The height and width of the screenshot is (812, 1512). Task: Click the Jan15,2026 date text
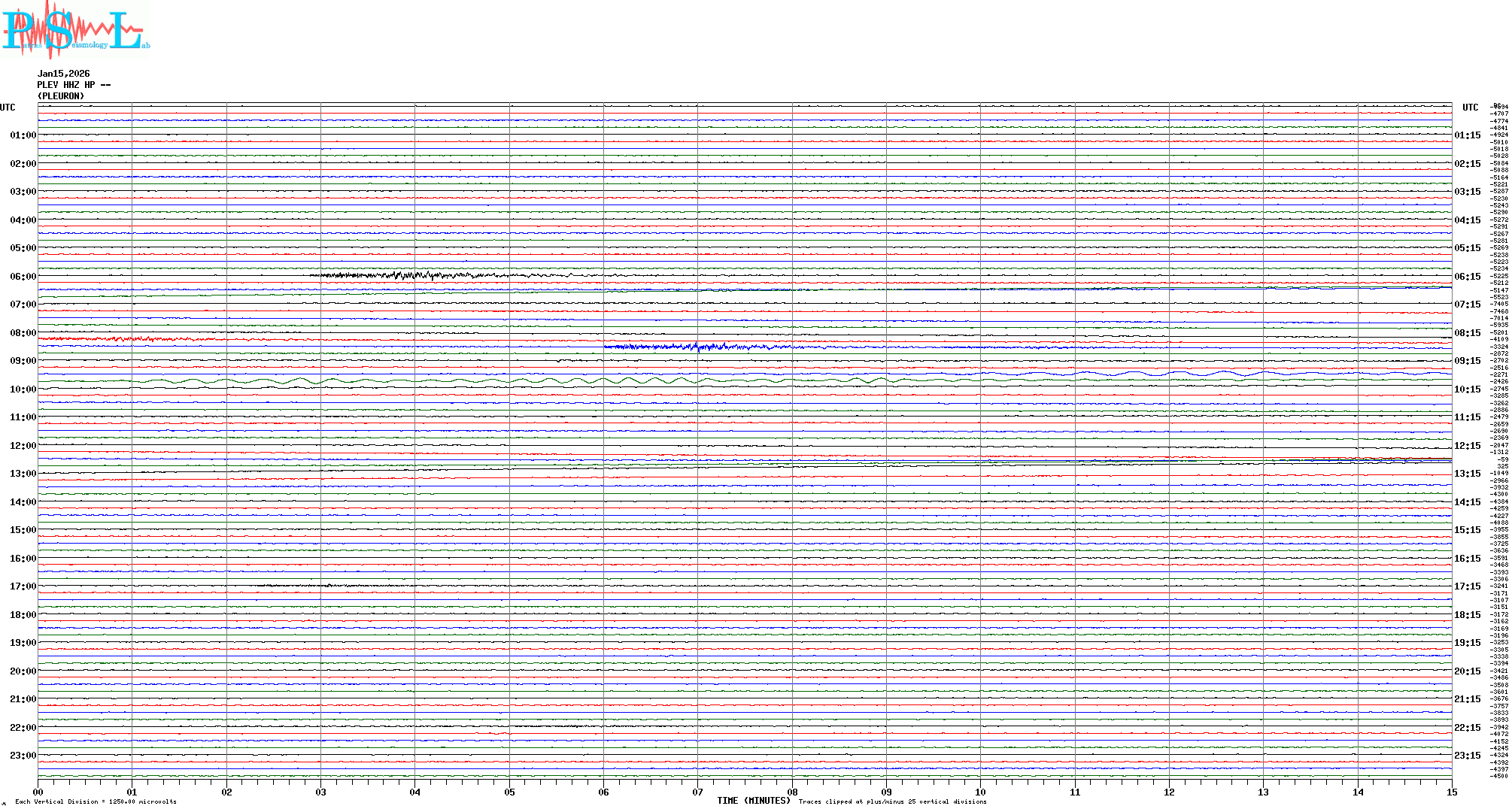(x=63, y=74)
